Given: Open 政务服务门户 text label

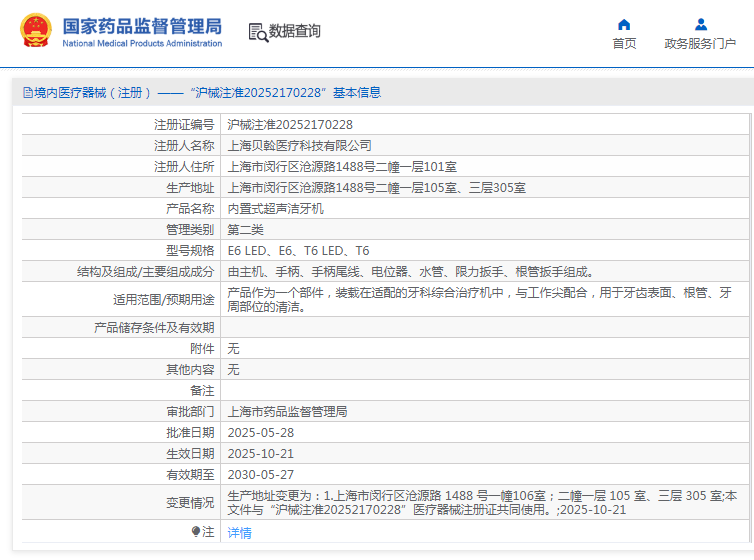Looking at the screenshot, I should click(x=700, y=44).
